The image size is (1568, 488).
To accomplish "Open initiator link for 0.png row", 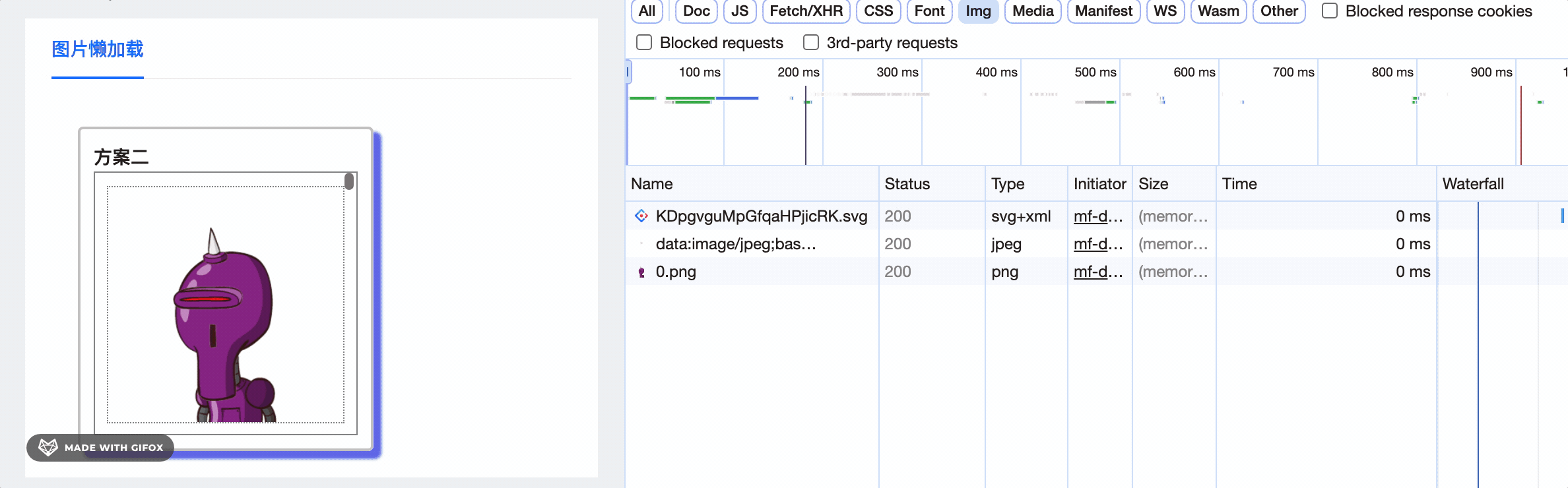I will pyautogui.click(x=1098, y=272).
